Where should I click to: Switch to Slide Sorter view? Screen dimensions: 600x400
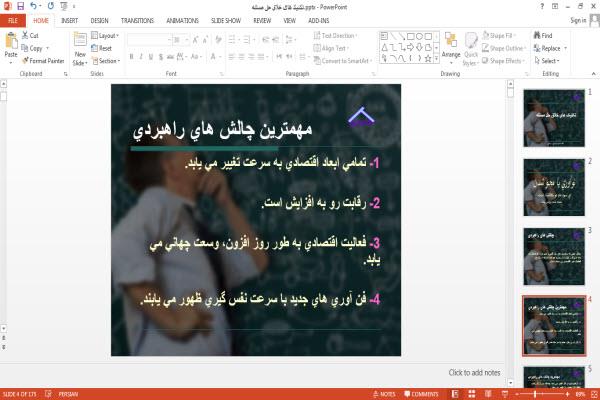tap(471, 394)
